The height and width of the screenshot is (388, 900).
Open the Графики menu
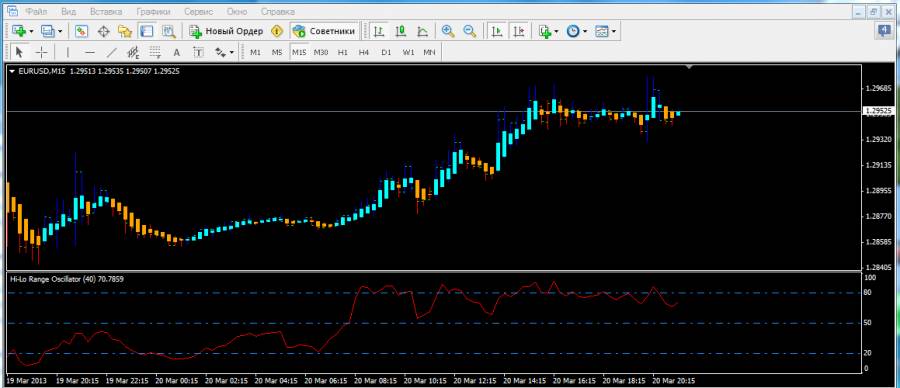[x=153, y=11]
